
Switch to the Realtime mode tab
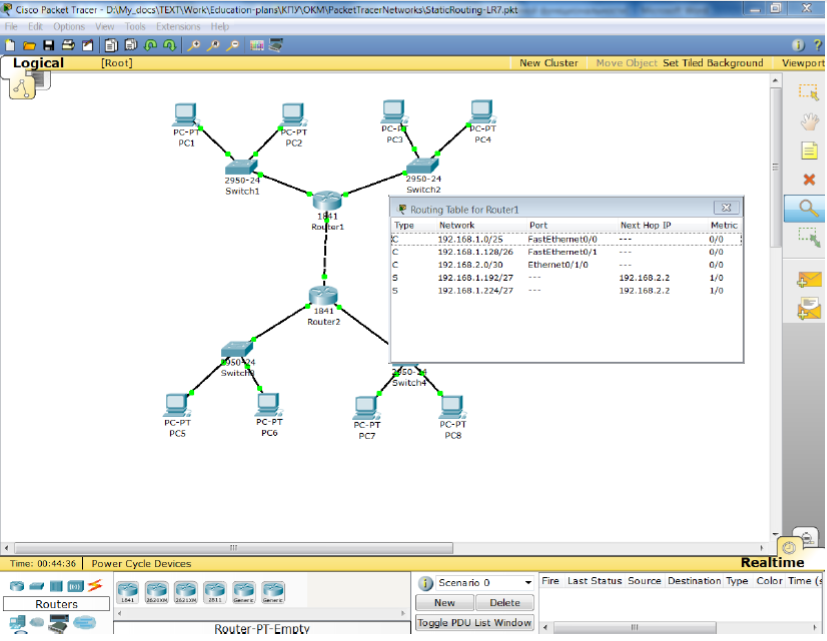pyautogui.click(x=772, y=562)
